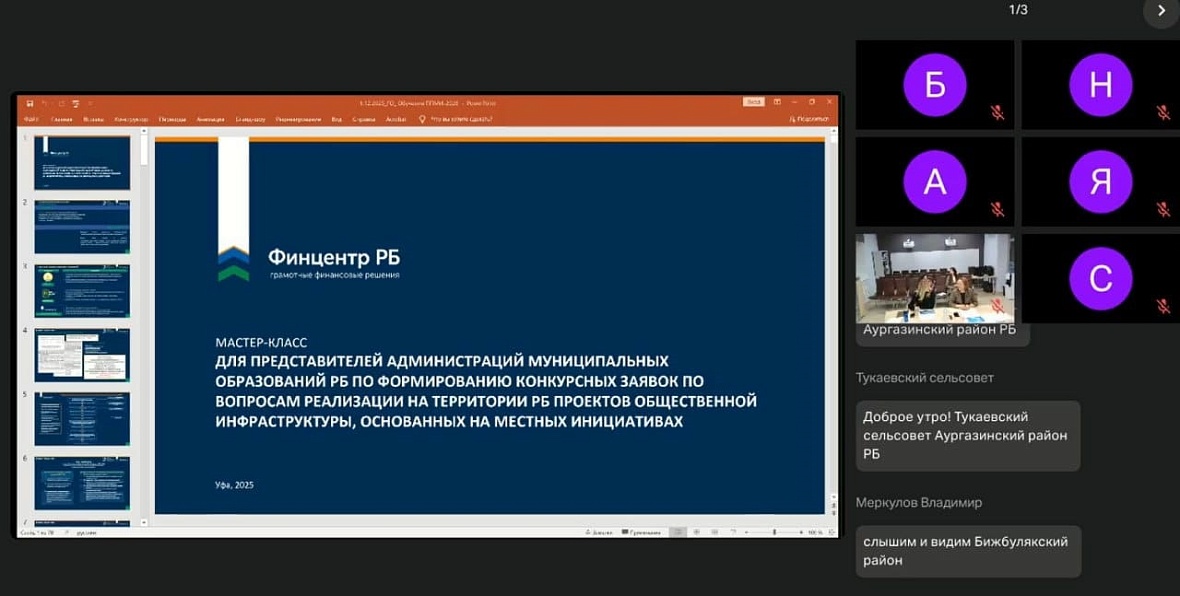
Task: Select slide 3 thumbnail in the pane
Action: pos(82,290)
